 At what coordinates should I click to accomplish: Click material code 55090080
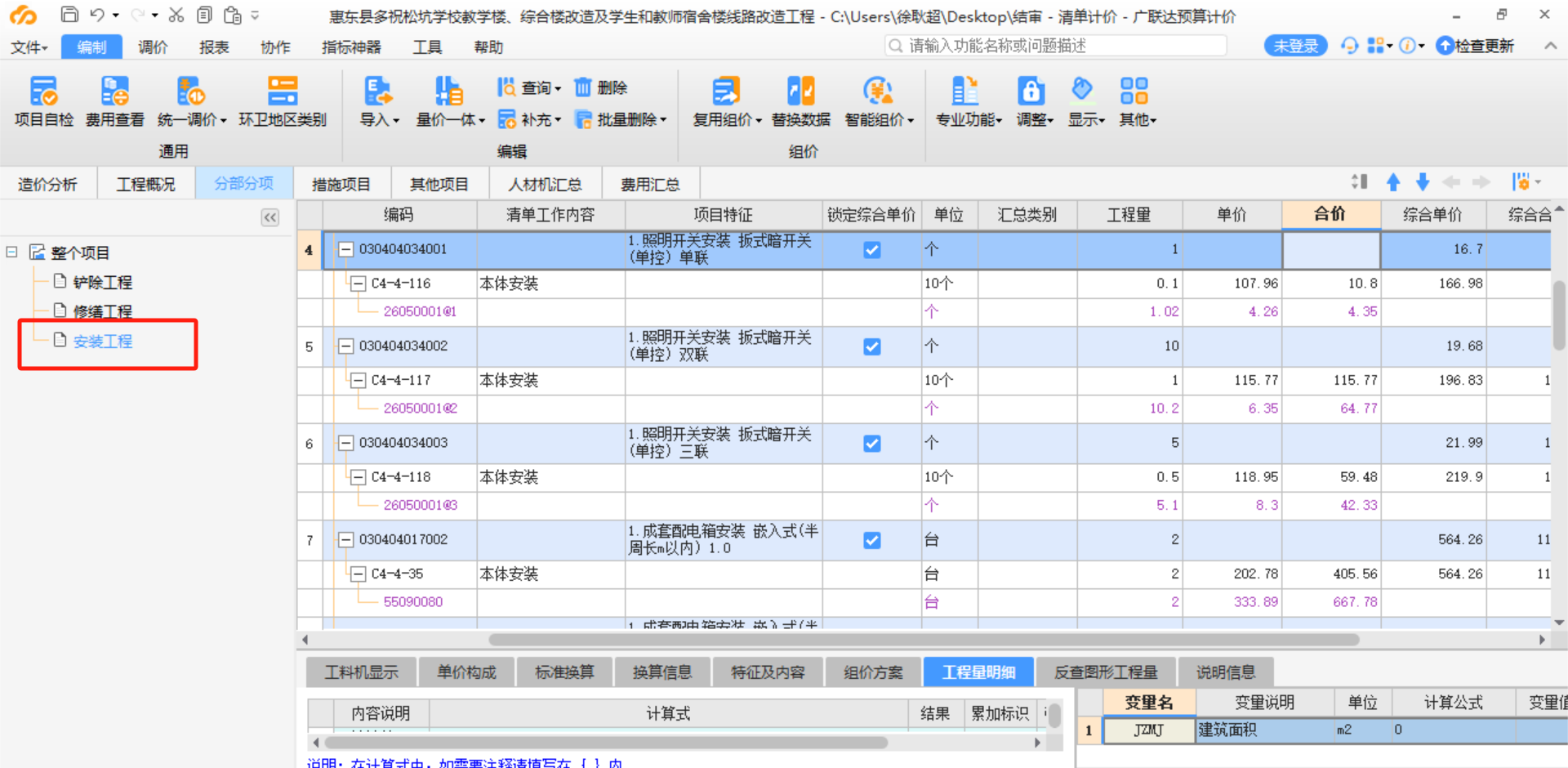point(413,602)
